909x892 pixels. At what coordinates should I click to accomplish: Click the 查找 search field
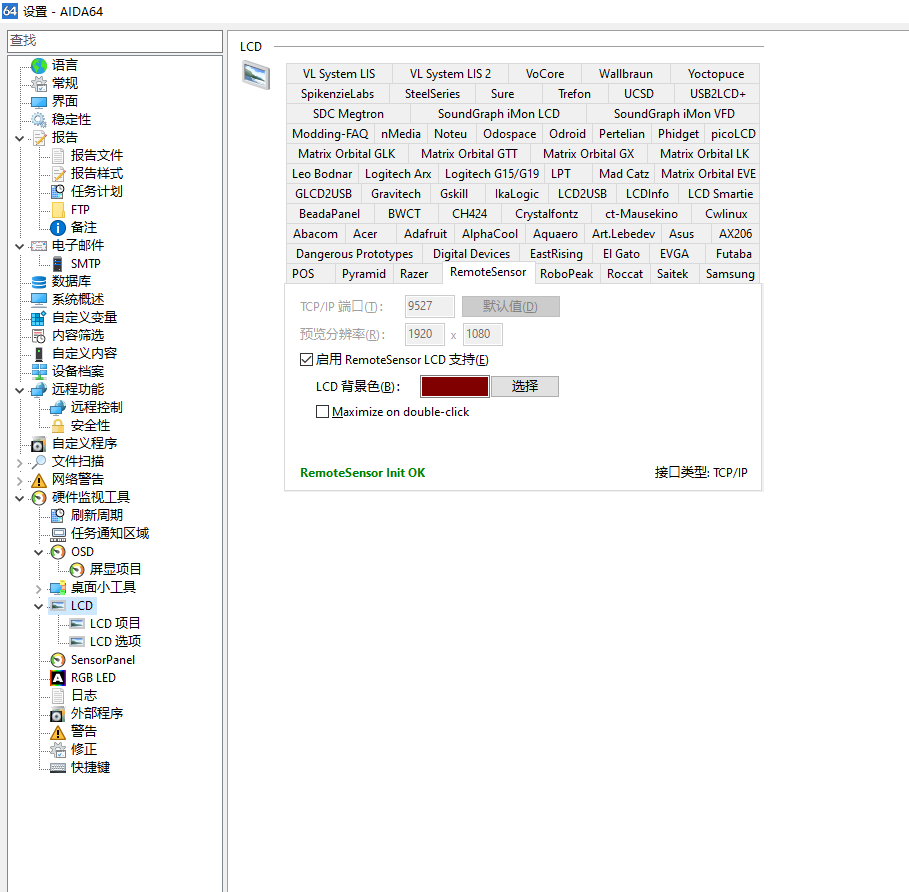coord(114,41)
